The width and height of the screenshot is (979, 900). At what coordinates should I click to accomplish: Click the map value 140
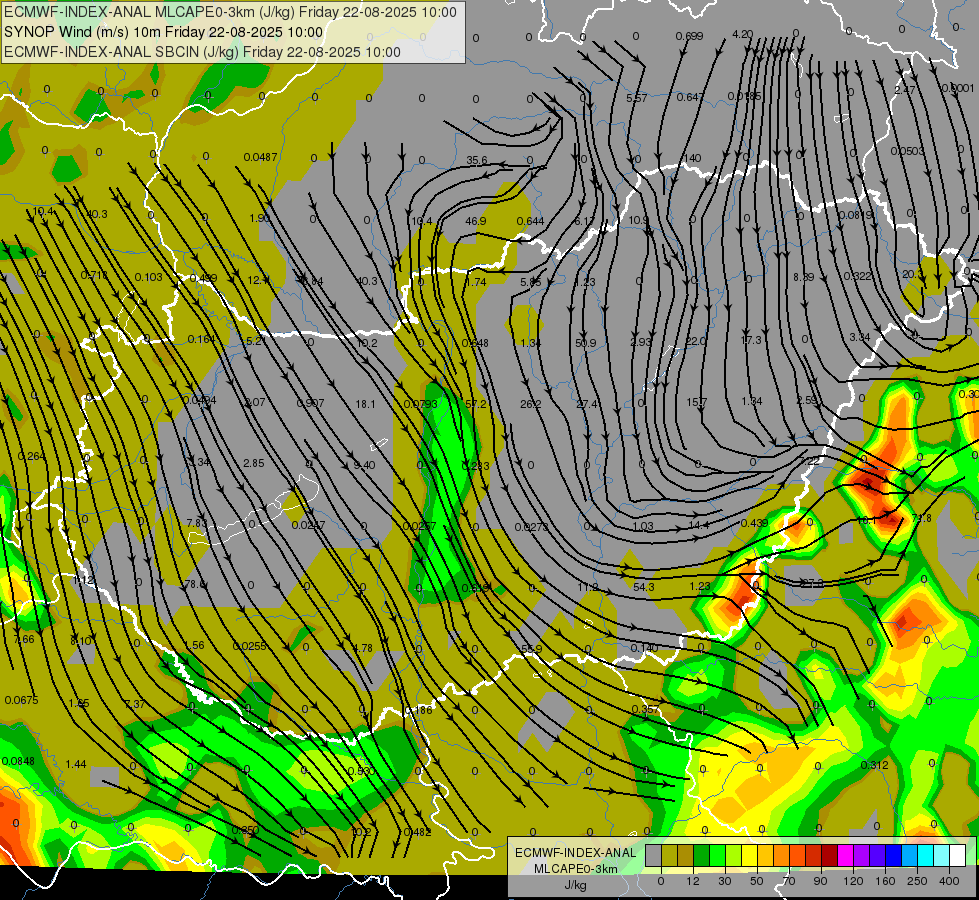click(692, 159)
